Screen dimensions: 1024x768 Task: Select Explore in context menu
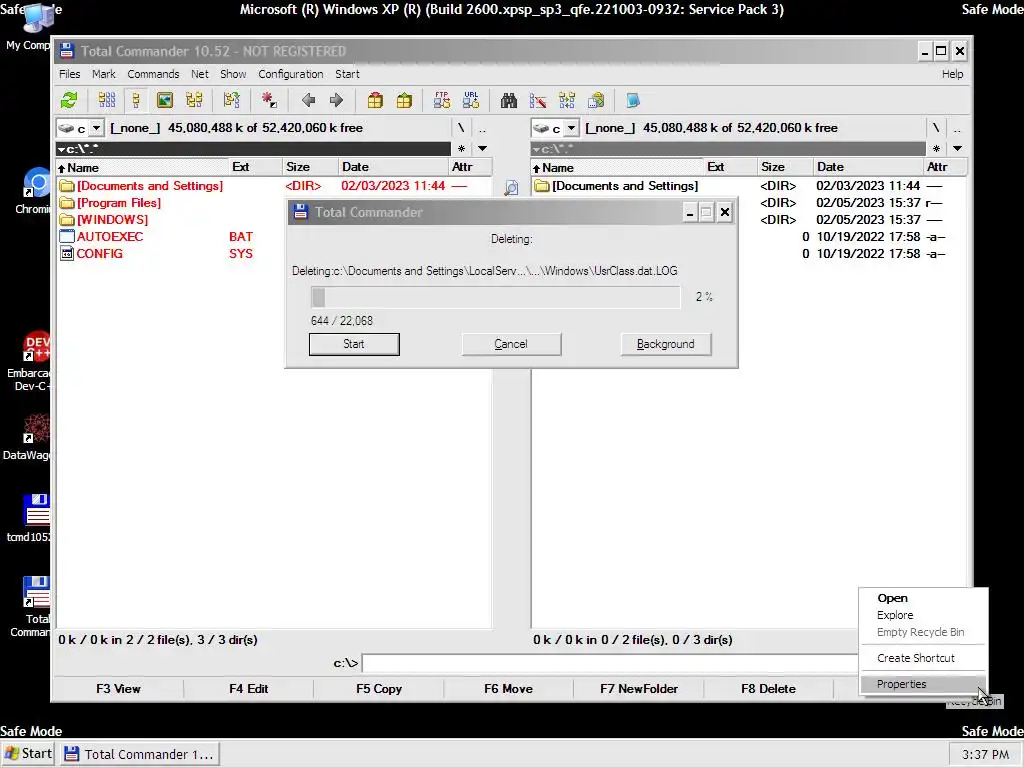pyautogui.click(x=922, y=615)
